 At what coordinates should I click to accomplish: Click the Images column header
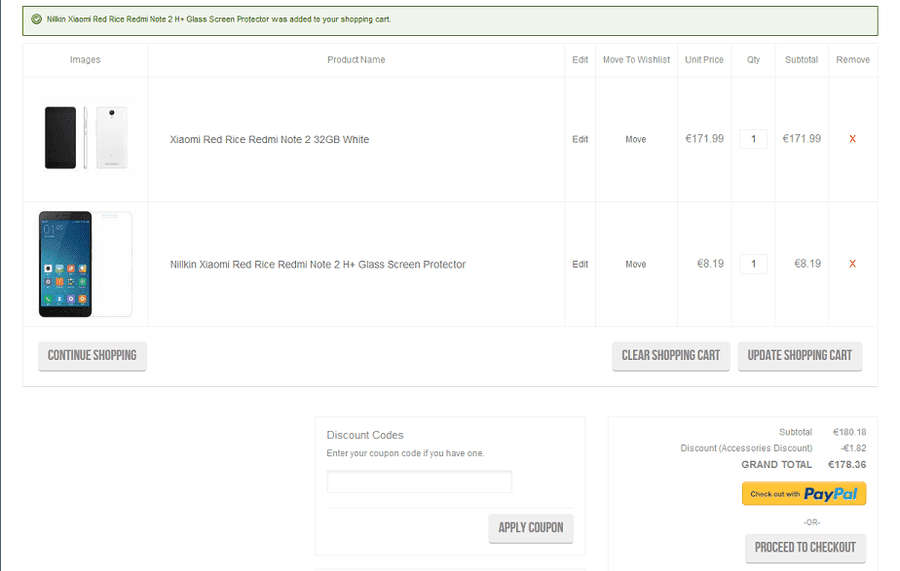tap(85, 60)
